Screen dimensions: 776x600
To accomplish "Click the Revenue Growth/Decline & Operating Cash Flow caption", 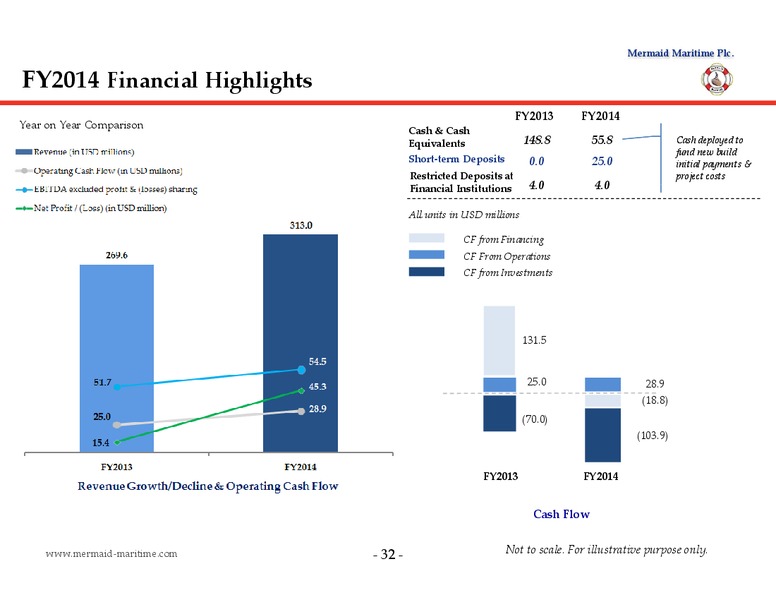I will point(208,486).
